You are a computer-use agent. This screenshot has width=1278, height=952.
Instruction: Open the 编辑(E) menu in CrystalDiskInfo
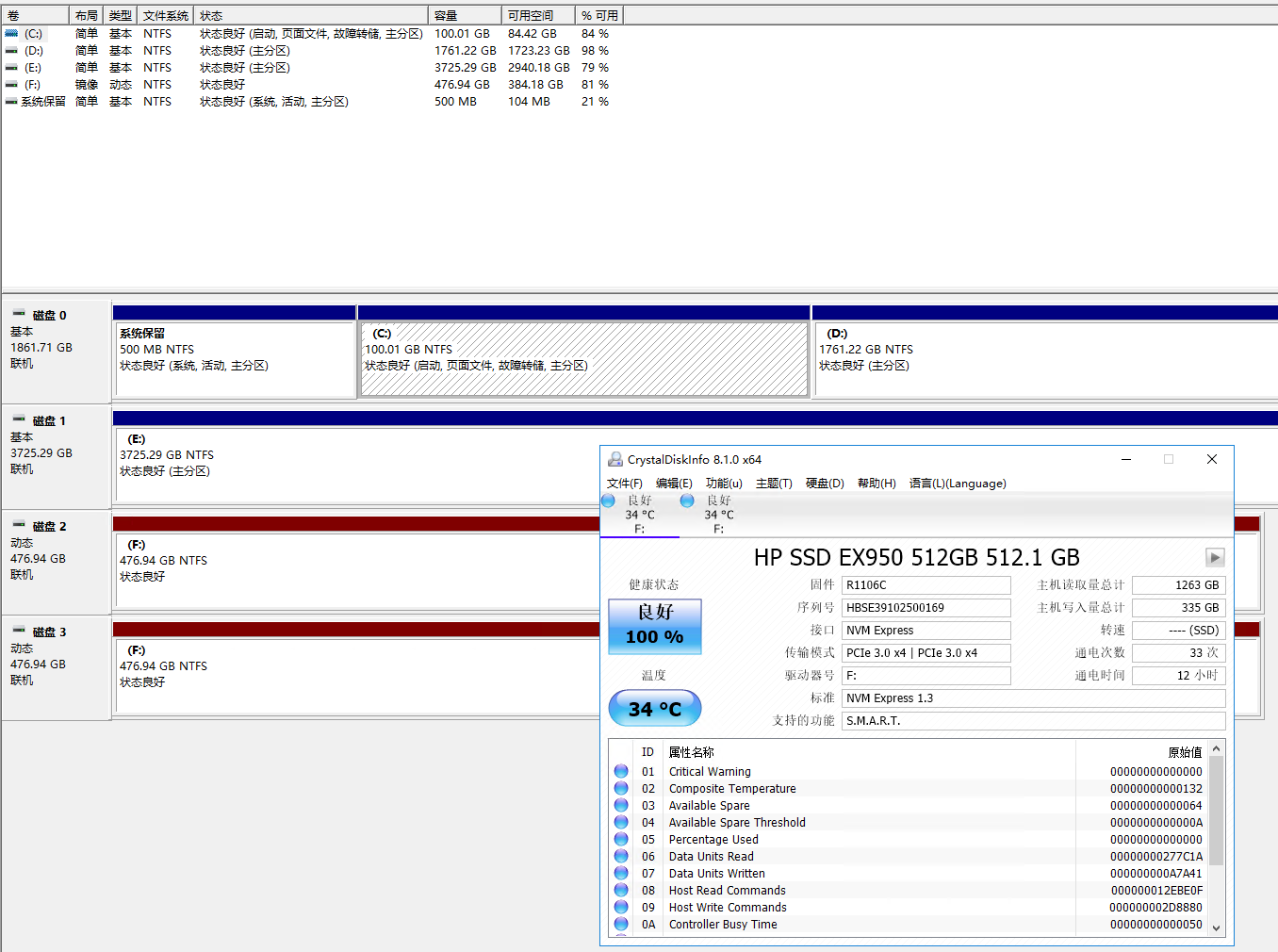coord(674,484)
